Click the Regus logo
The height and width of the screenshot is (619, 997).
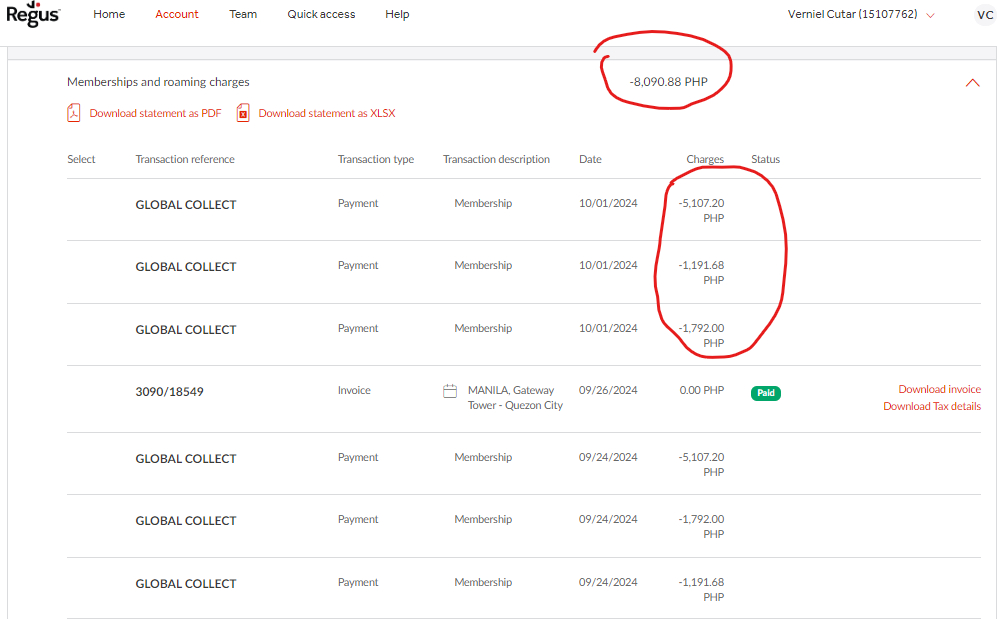click(x=33, y=14)
